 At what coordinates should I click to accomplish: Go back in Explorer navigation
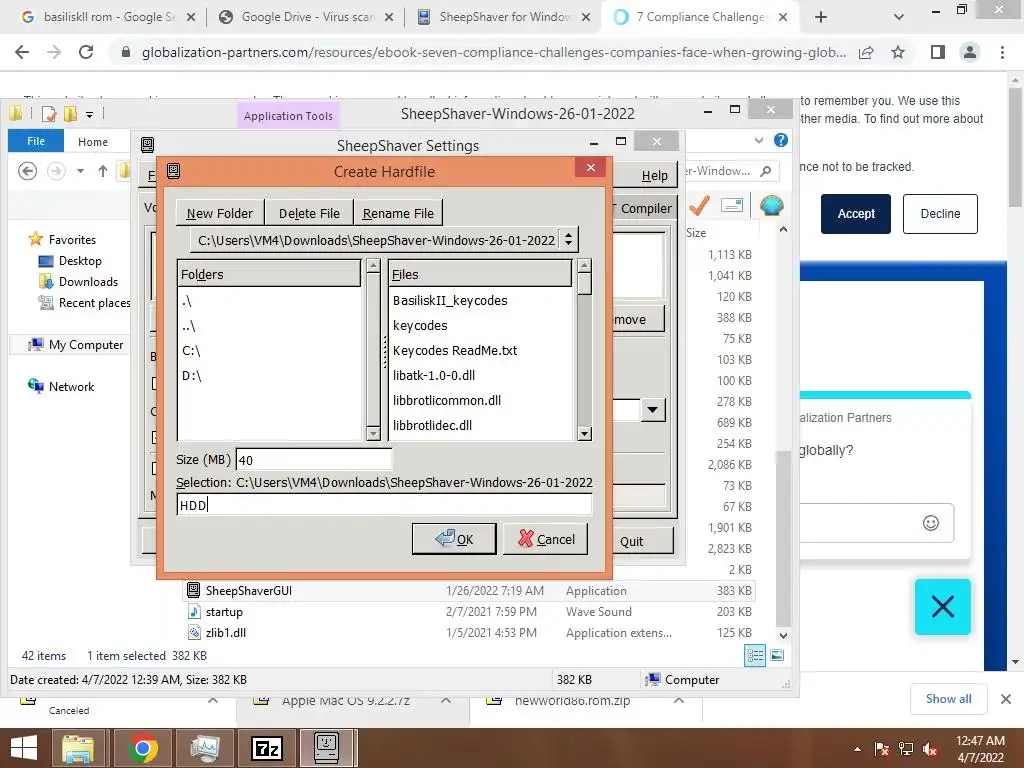click(x=27, y=171)
